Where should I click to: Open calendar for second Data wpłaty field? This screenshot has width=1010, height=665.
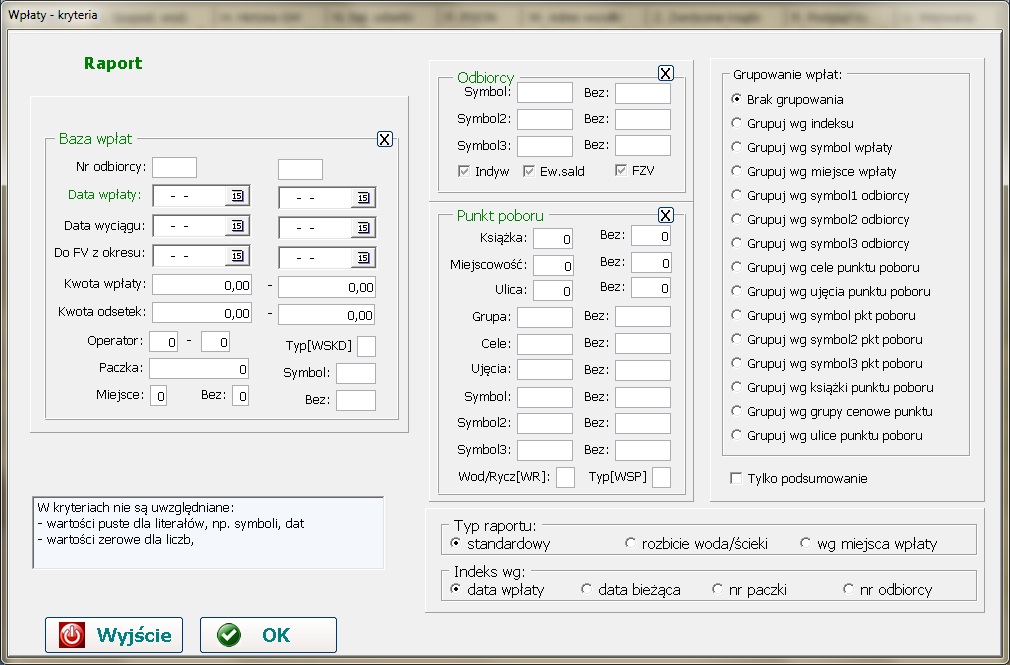pyautogui.click(x=363, y=196)
